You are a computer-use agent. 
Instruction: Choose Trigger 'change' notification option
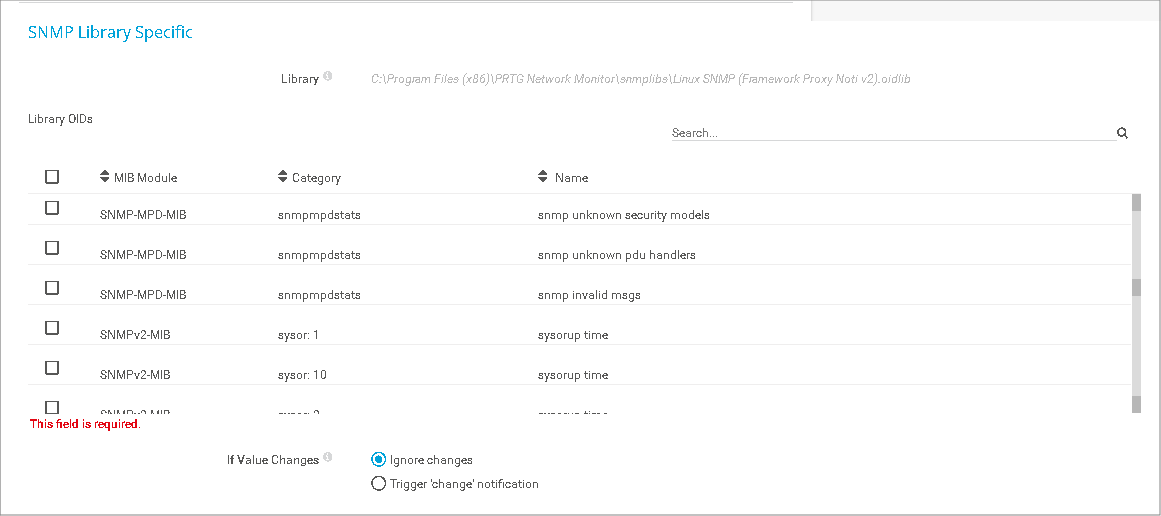point(378,484)
